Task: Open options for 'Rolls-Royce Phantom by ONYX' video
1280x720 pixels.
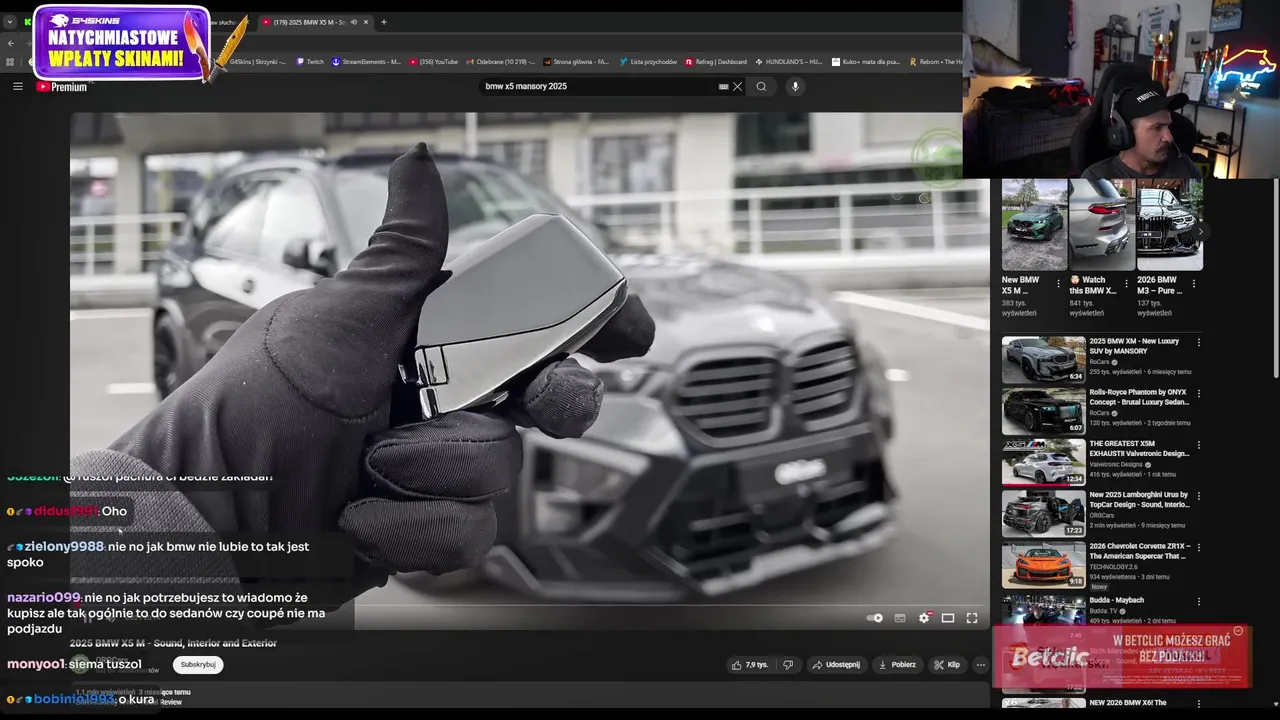Action: (1199, 393)
